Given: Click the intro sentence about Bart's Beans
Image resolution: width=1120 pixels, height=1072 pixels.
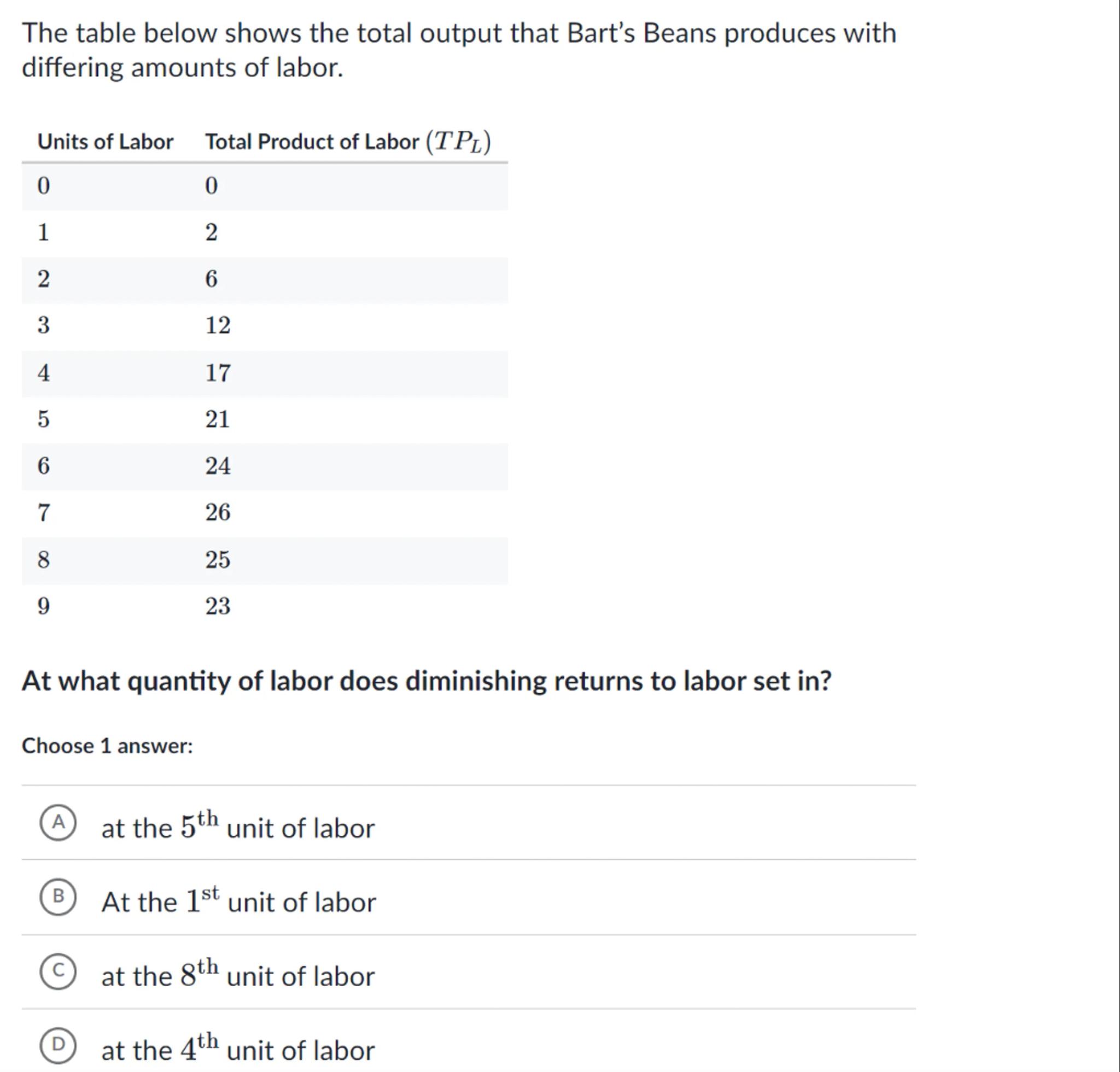Looking at the screenshot, I should pos(458,50).
